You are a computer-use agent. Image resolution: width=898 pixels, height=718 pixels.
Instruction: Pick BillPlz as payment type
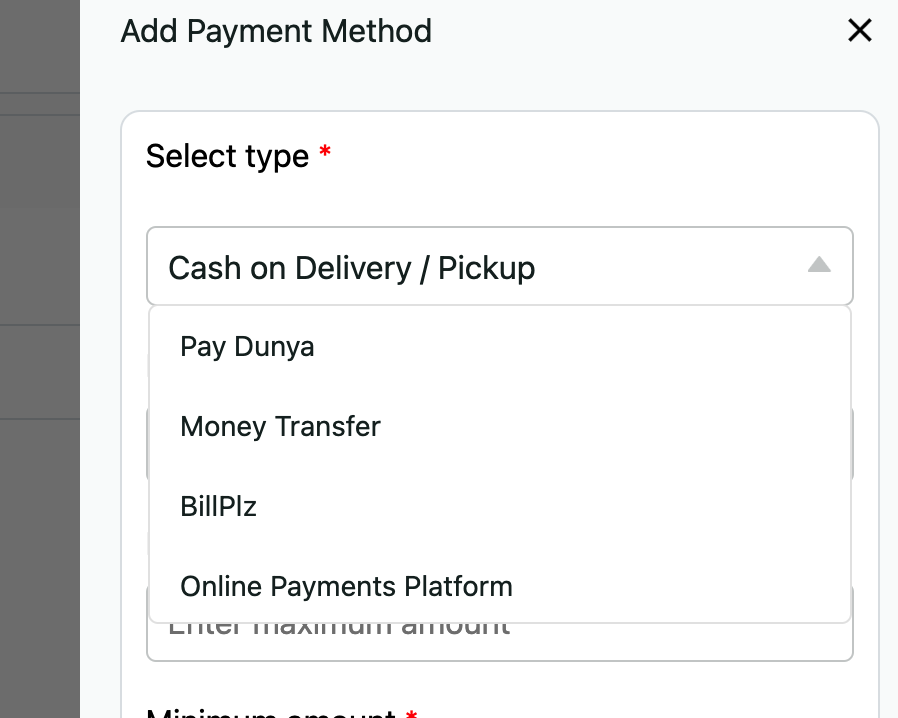(218, 507)
